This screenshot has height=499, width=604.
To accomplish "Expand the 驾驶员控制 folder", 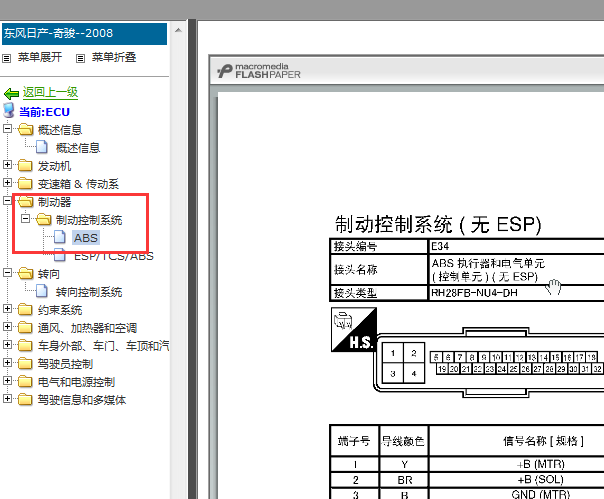I will coord(7,363).
